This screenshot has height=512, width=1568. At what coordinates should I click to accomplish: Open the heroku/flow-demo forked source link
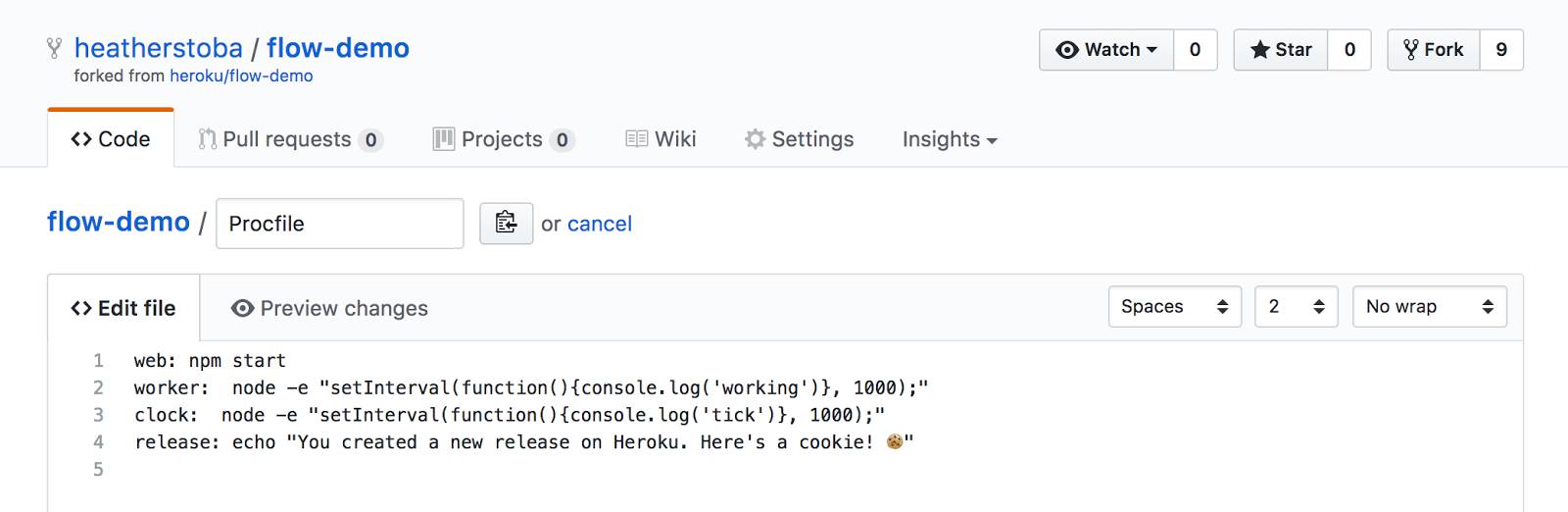241,76
